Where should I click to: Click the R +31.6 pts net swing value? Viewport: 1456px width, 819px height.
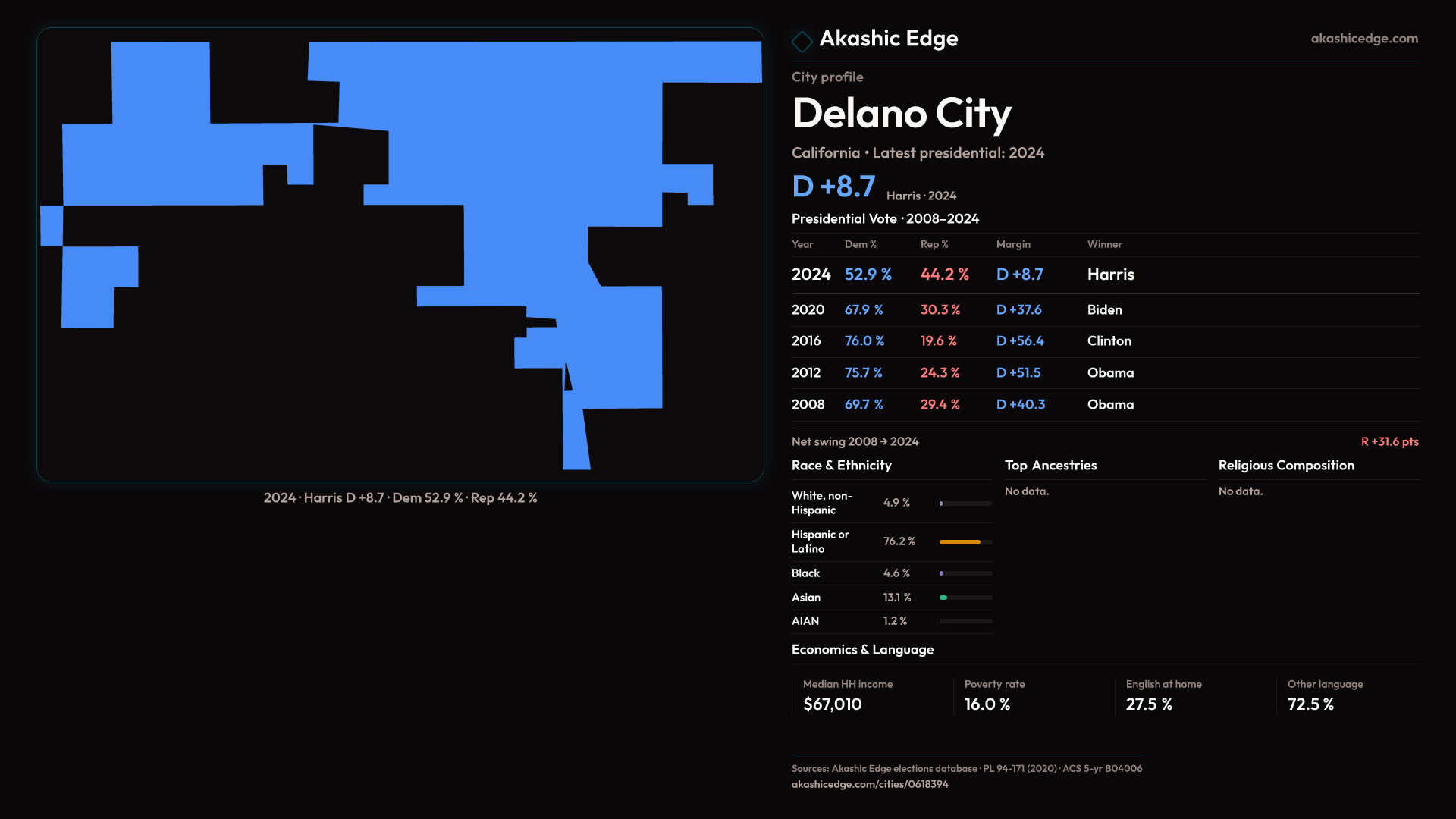click(1389, 441)
